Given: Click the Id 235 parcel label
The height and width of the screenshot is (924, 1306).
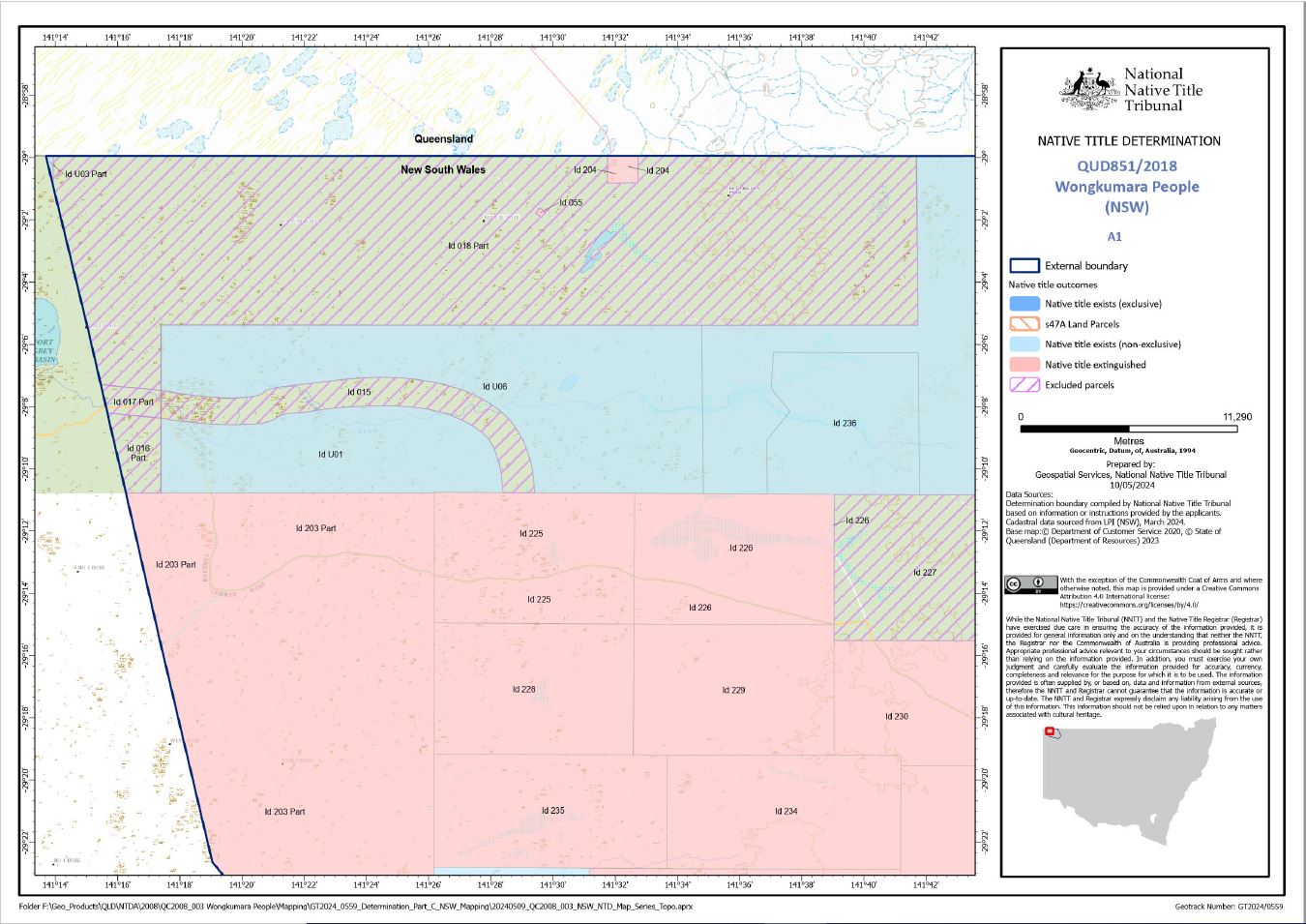Looking at the screenshot, I should pos(552,811).
